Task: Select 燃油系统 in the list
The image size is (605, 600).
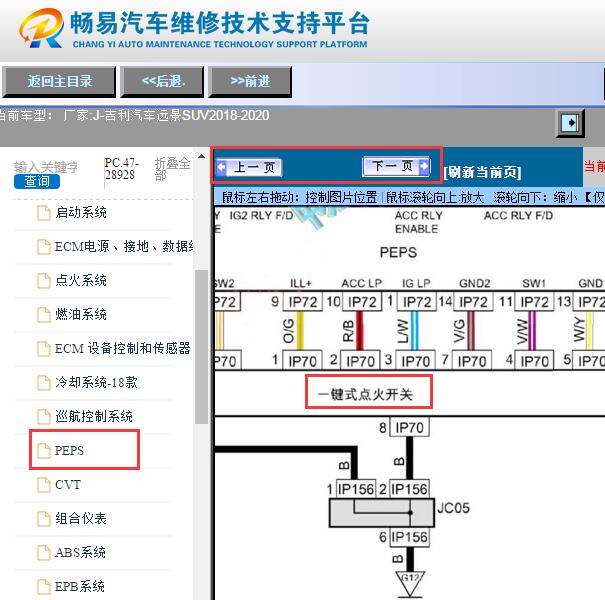Action: click(x=81, y=314)
